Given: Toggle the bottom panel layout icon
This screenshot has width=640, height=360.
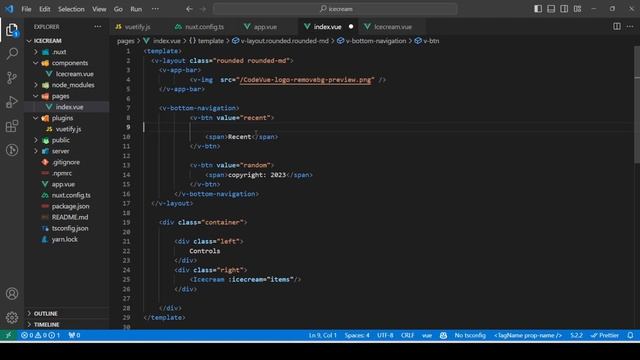Looking at the screenshot, I should point(551,9).
